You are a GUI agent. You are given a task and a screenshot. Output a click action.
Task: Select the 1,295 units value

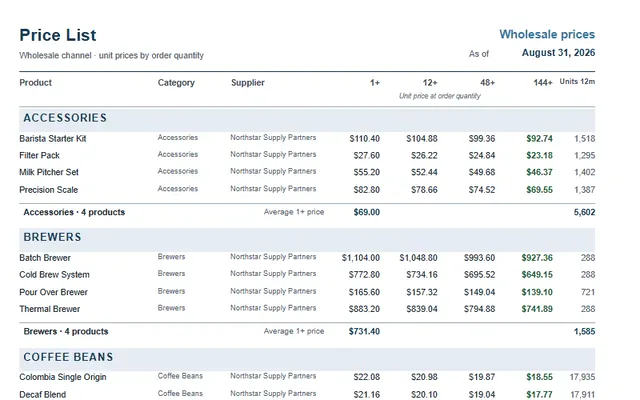(x=584, y=156)
